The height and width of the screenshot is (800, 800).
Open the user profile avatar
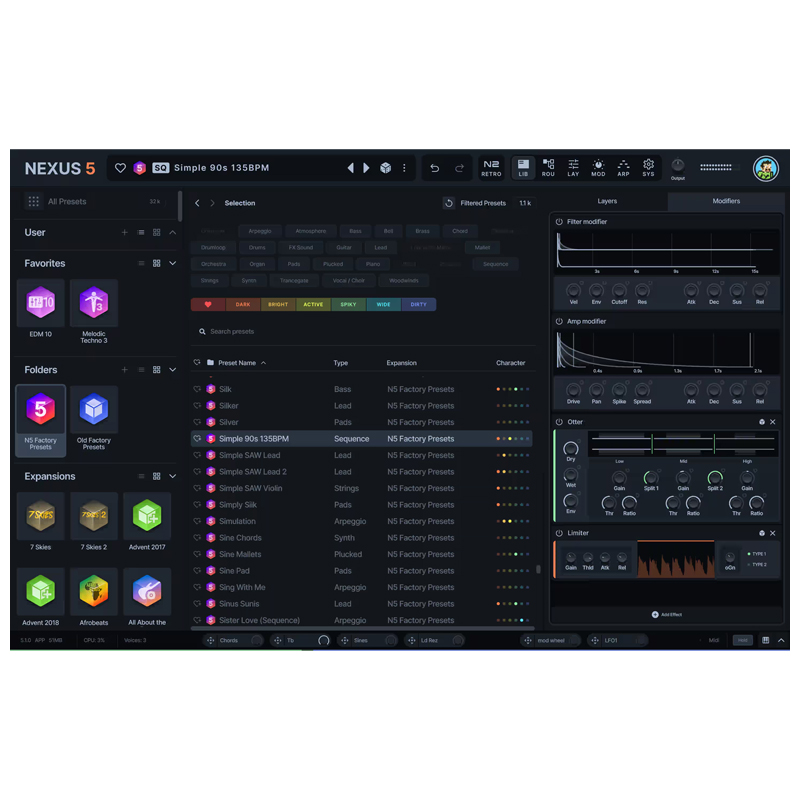pos(765,168)
